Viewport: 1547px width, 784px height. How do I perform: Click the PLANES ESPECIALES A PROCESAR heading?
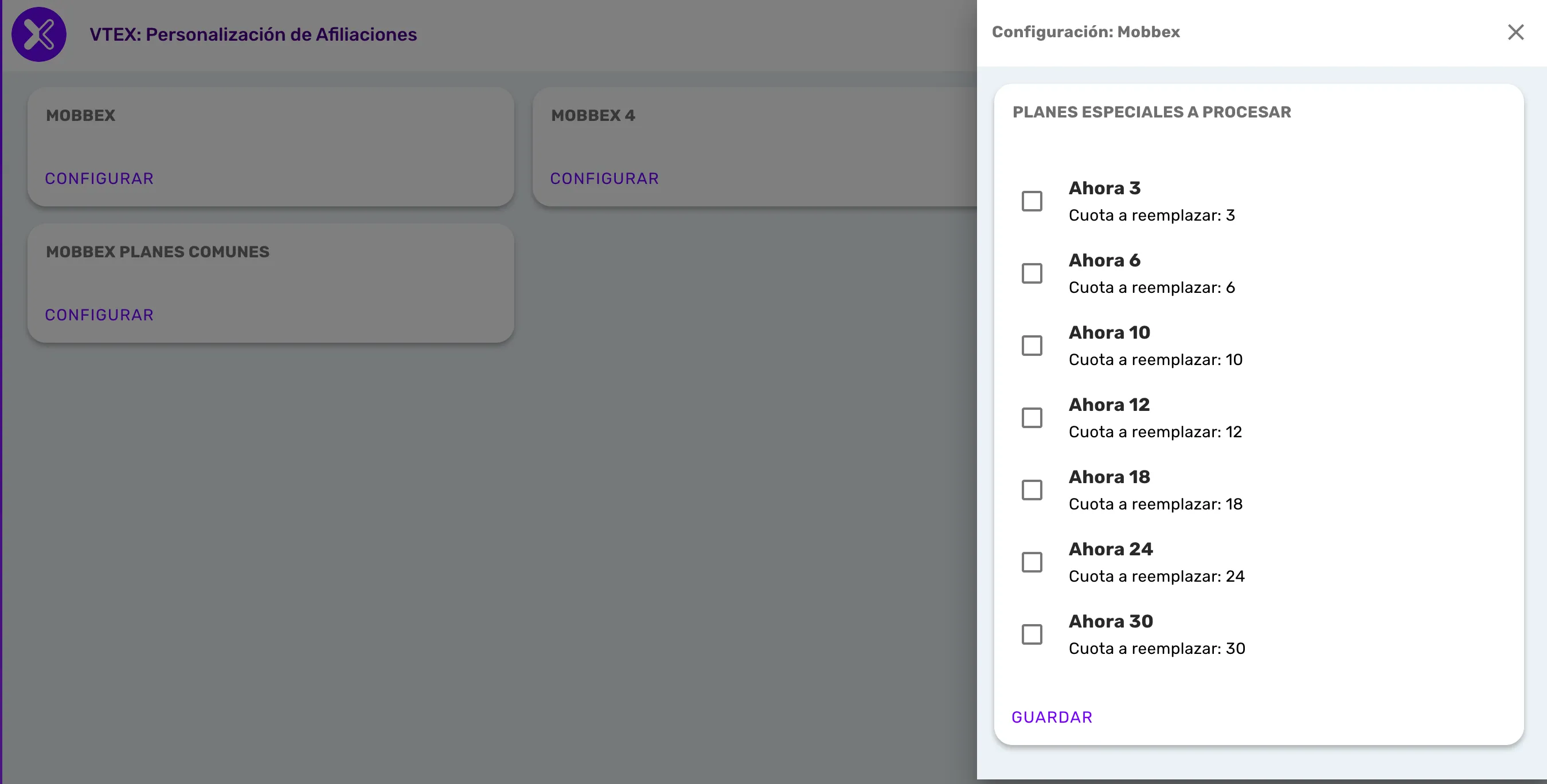pos(1151,112)
